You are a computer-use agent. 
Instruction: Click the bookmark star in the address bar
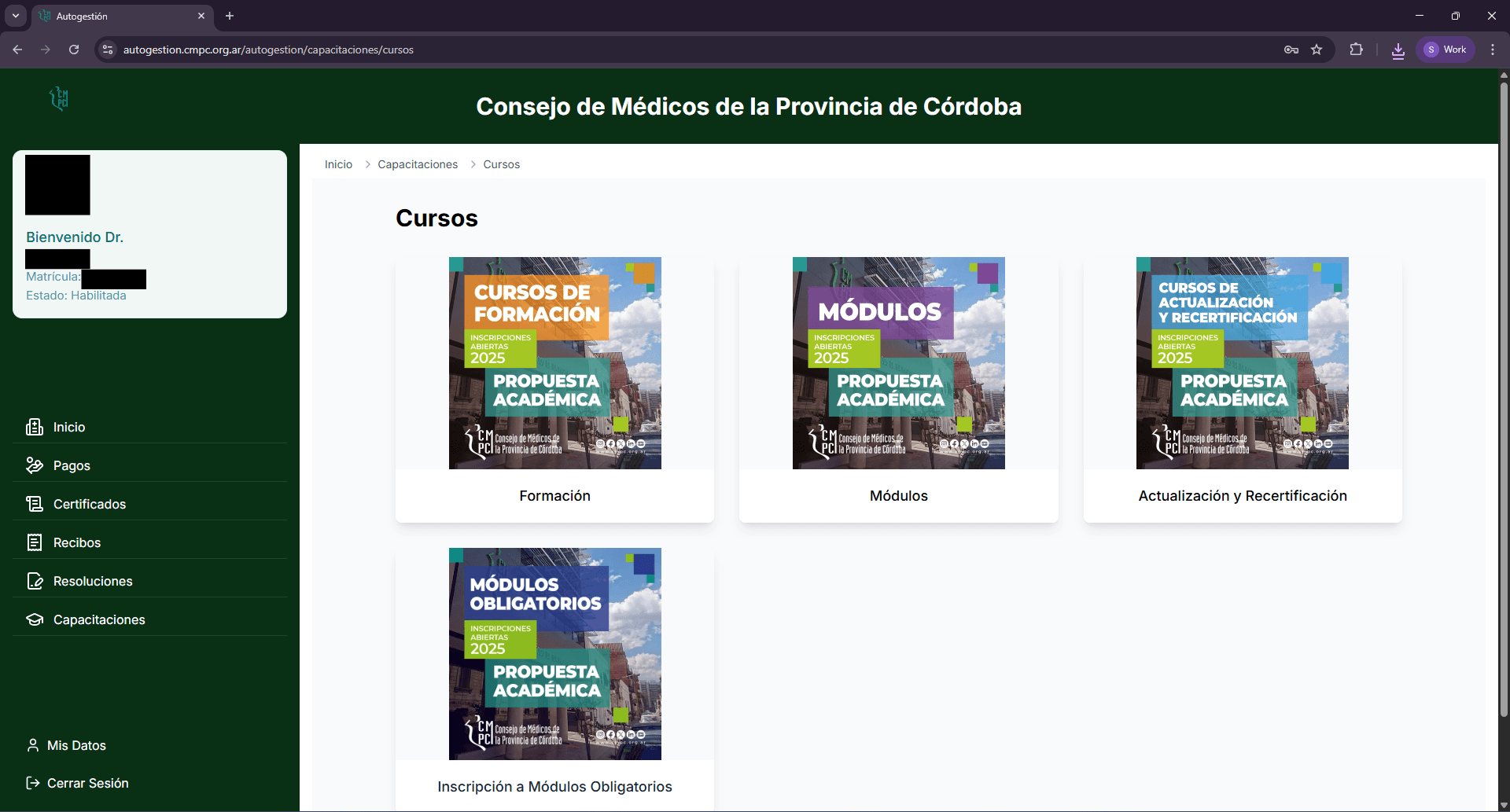point(1317,50)
